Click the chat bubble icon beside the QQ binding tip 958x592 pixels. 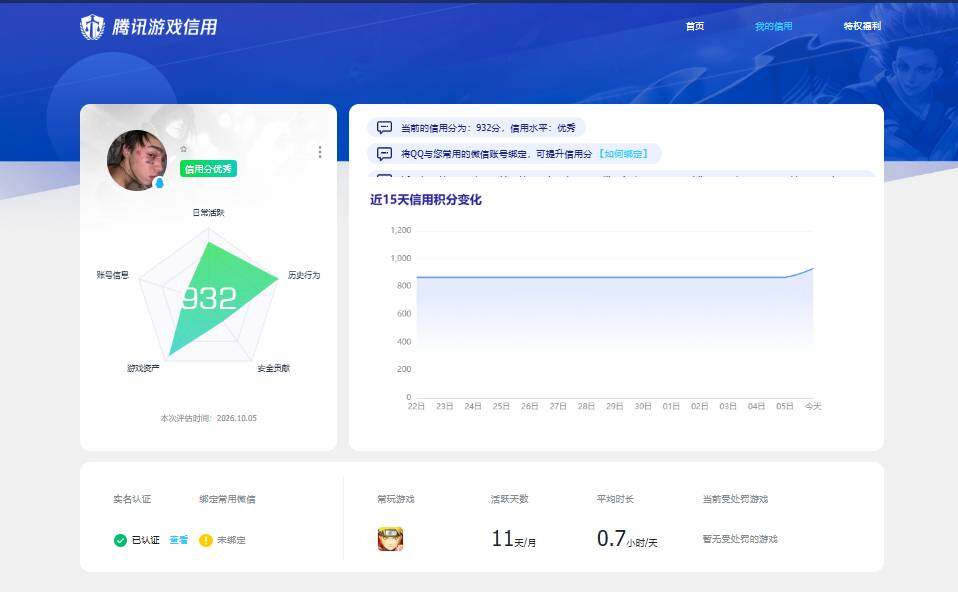384,153
